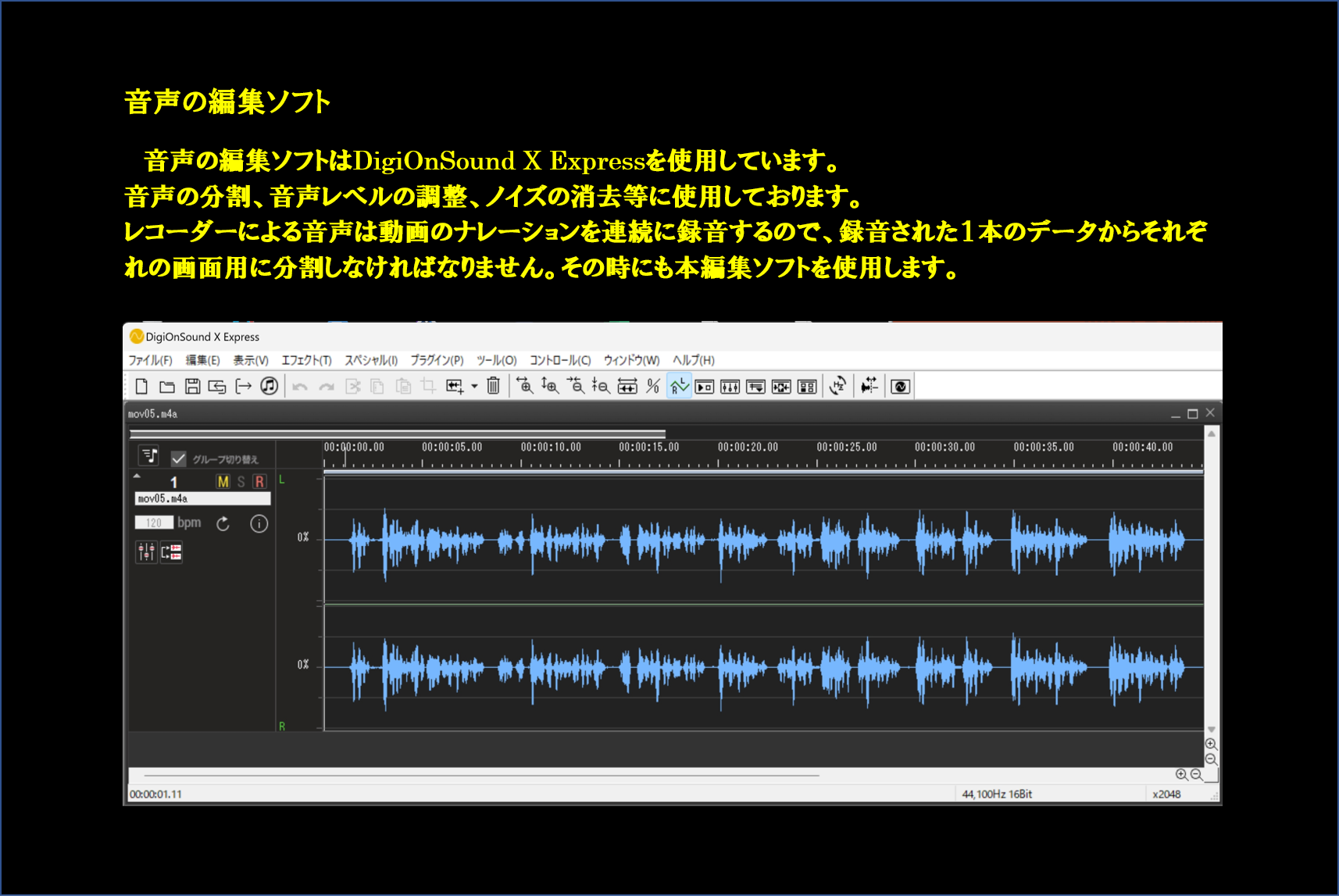Screen dimensions: 1339x896
Task: Click the grid layout panel icon
Action: click(x=807, y=387)
